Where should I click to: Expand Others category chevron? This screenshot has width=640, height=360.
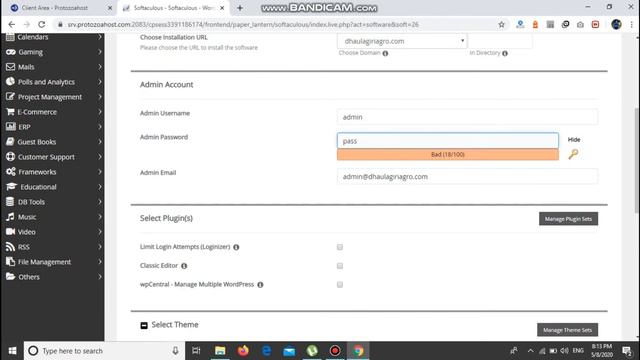[x=100, y=277]
